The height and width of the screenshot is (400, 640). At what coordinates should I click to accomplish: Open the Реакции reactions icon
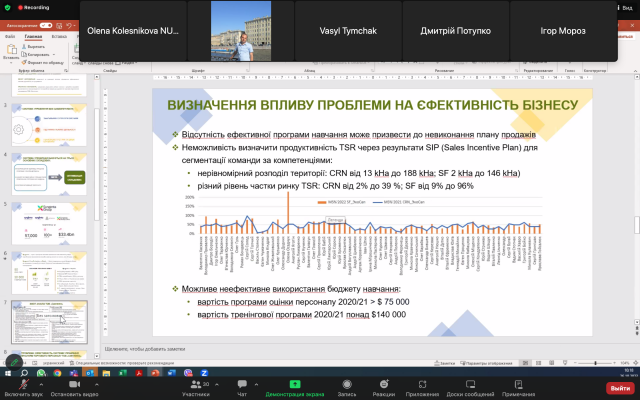click(383, 385)
